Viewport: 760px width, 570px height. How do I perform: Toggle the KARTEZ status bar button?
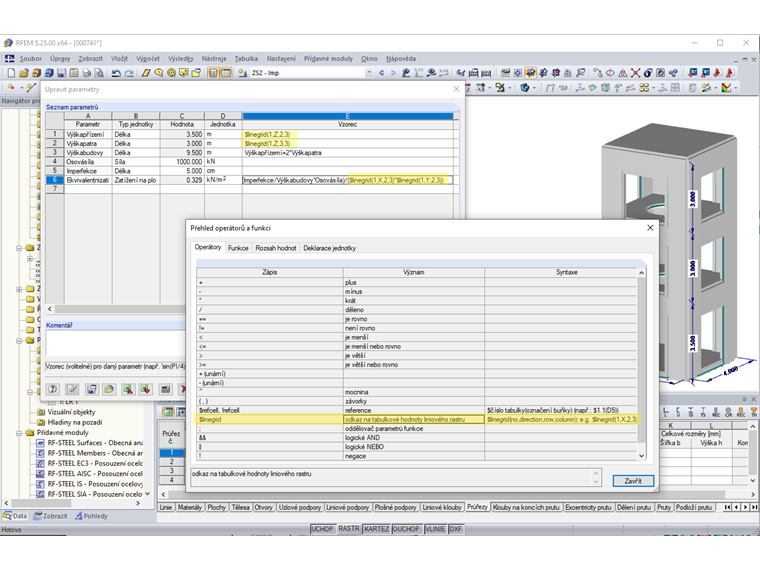coord(377,529)
